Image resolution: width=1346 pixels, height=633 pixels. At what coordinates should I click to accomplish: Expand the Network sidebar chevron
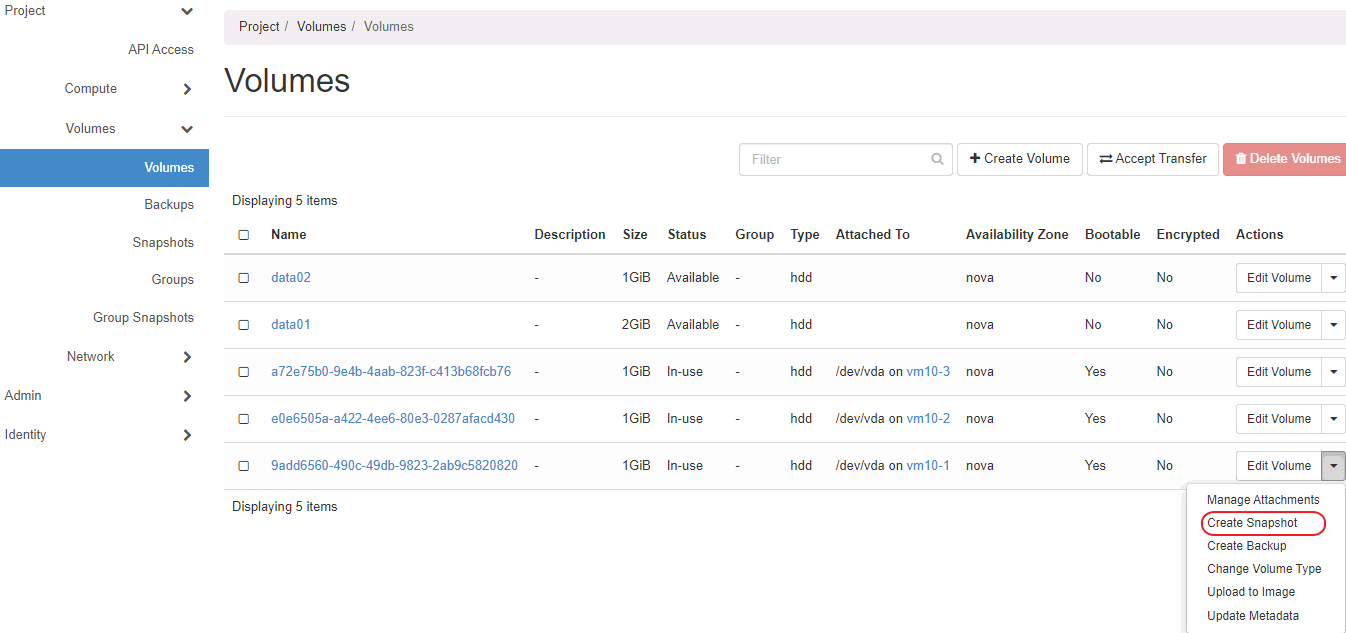pyautogui.click(x=187, y=357)
